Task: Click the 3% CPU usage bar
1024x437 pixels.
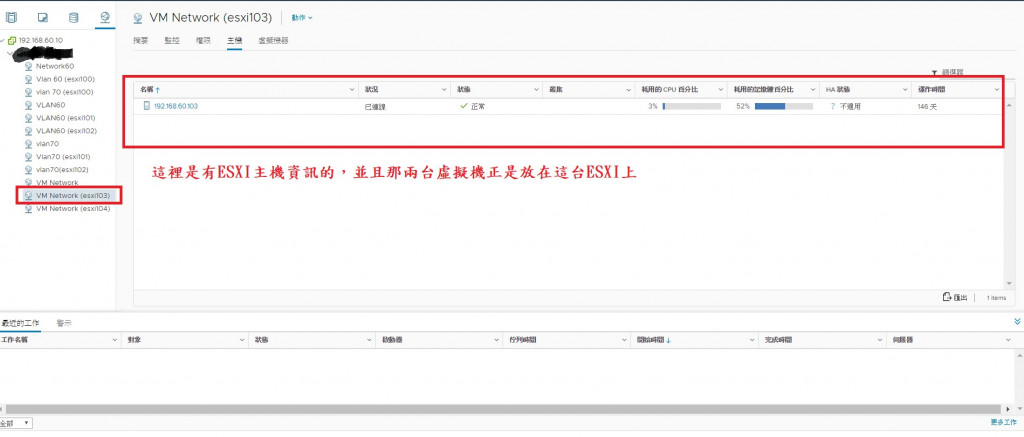Action: click(x=692, y=106)
